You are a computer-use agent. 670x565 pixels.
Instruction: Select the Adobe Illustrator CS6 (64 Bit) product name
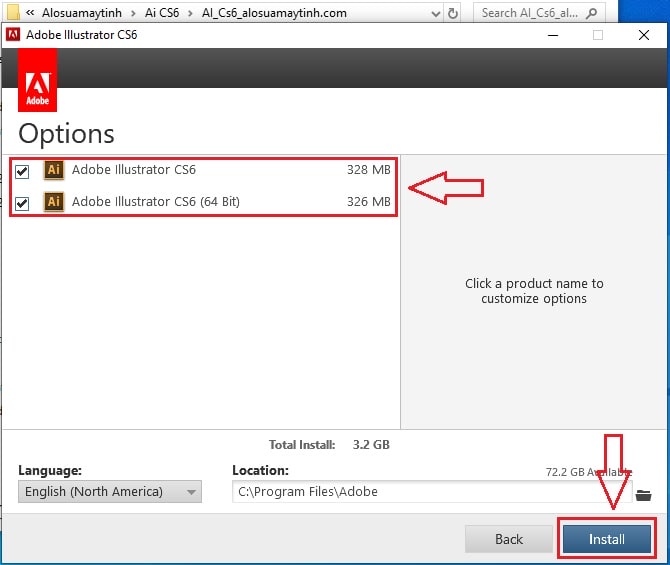point(156,201)
